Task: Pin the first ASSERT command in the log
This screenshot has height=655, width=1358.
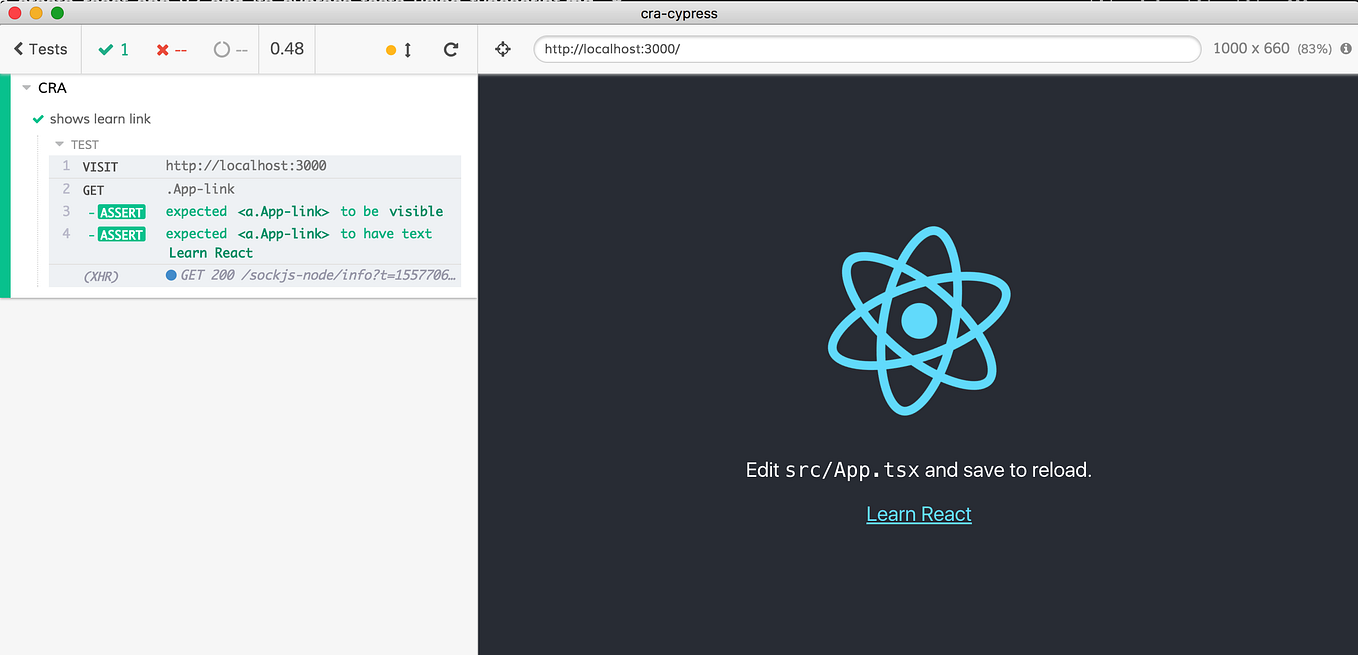Action: (121, 212)
